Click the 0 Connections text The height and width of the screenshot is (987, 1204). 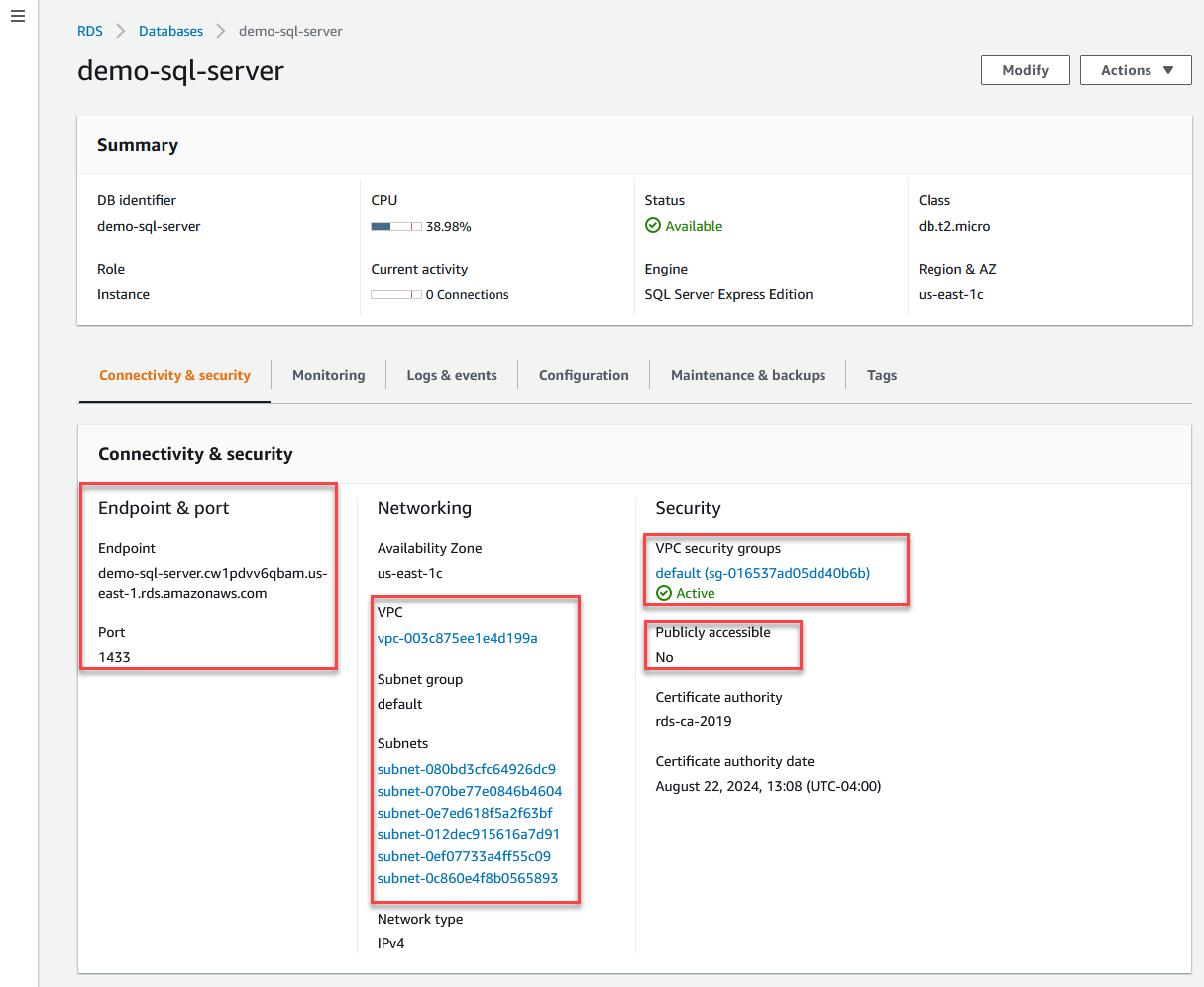tap(467, 294)
